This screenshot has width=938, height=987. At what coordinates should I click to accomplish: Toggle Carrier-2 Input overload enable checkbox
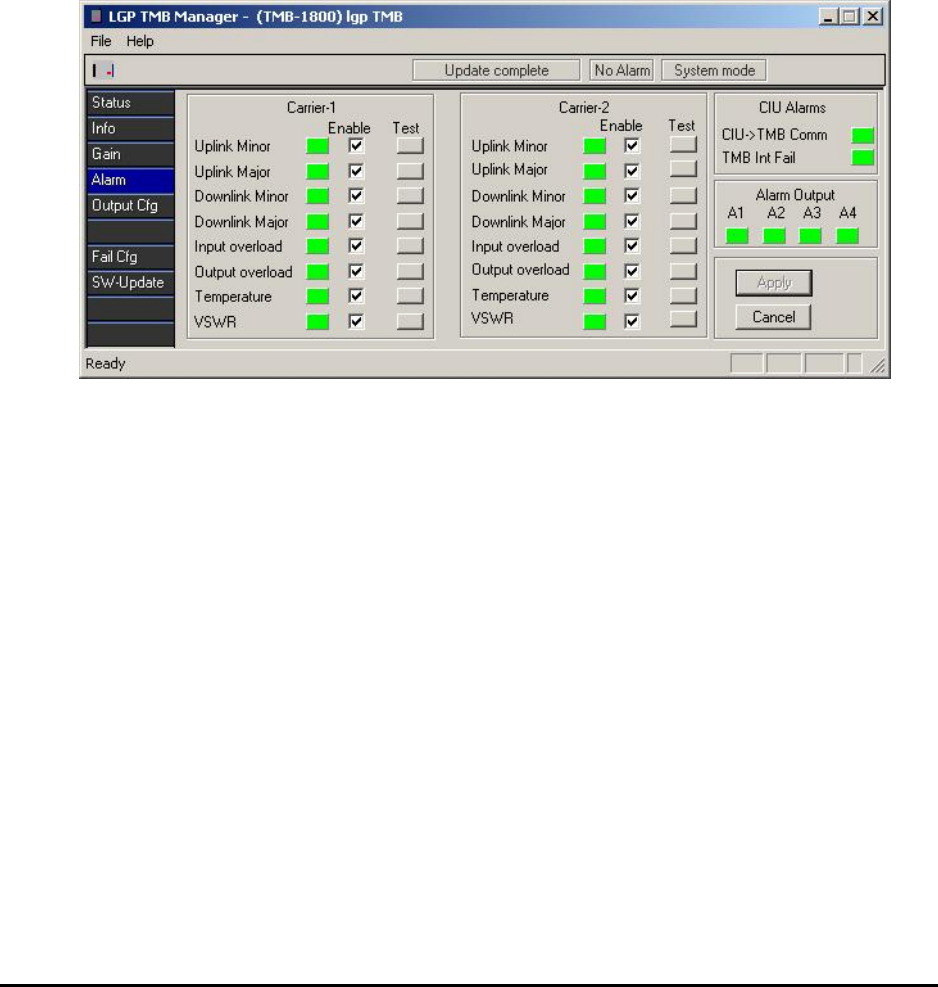tap(631, 245)
